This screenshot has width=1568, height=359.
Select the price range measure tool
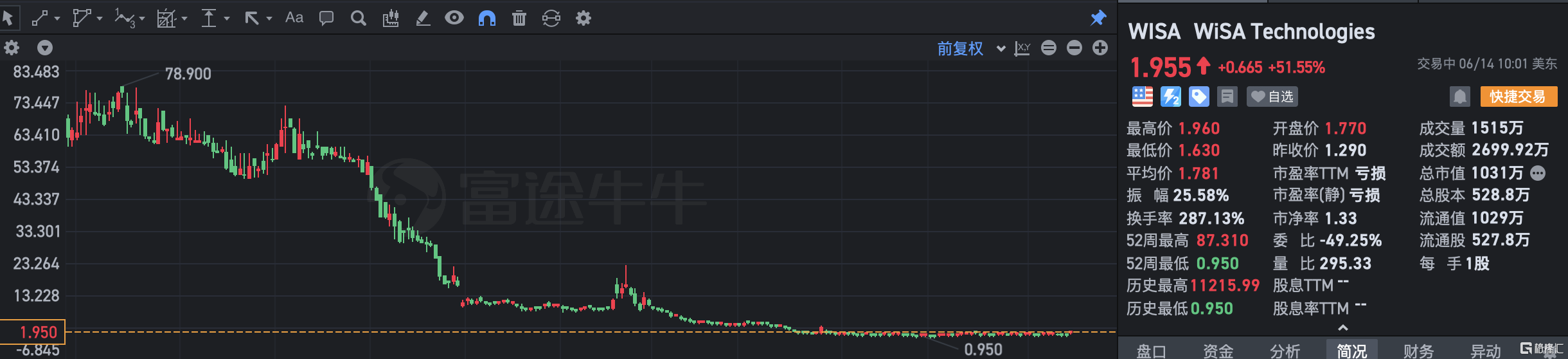click(x=209, y=18)
